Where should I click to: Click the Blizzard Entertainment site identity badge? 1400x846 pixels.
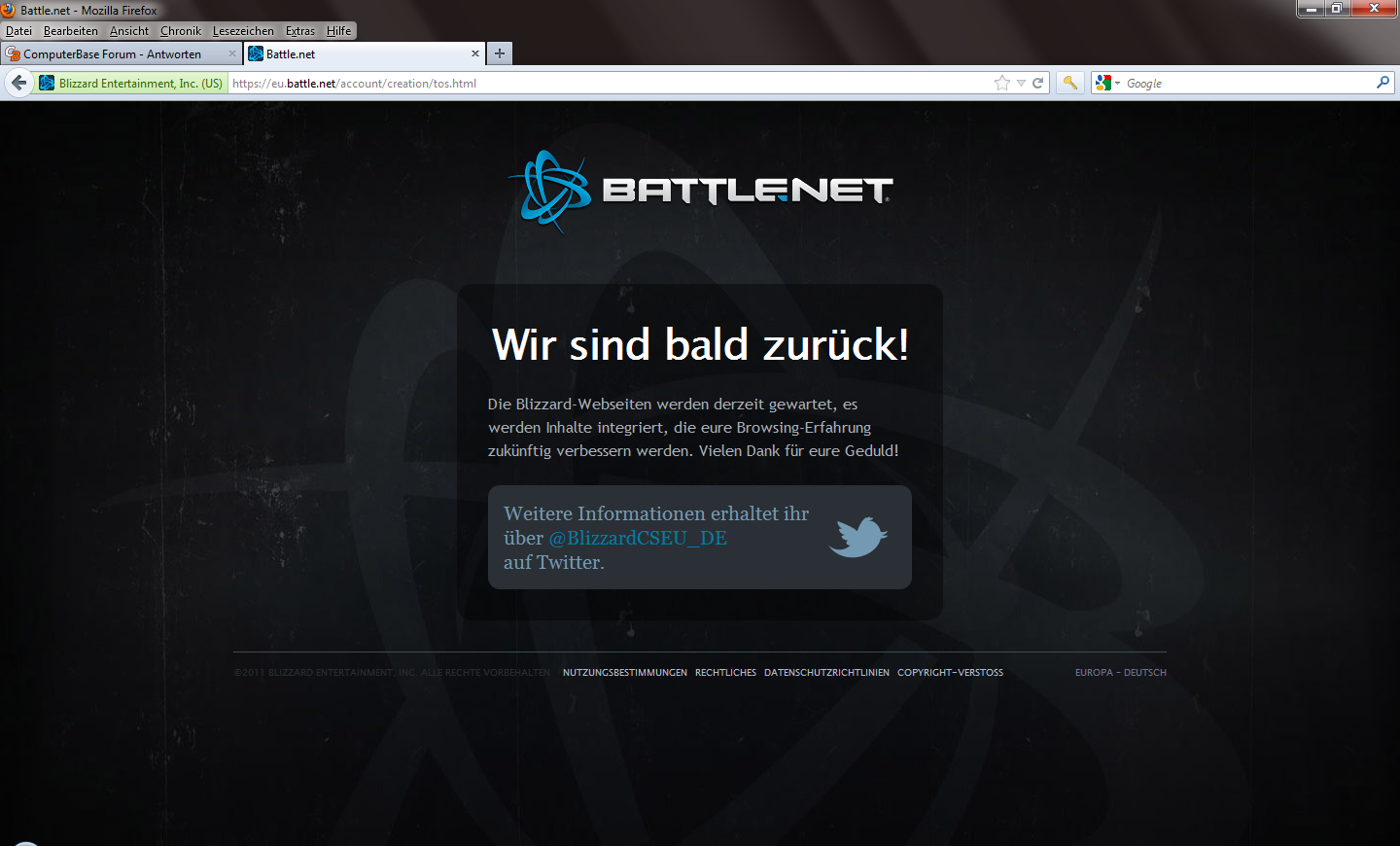130,83
